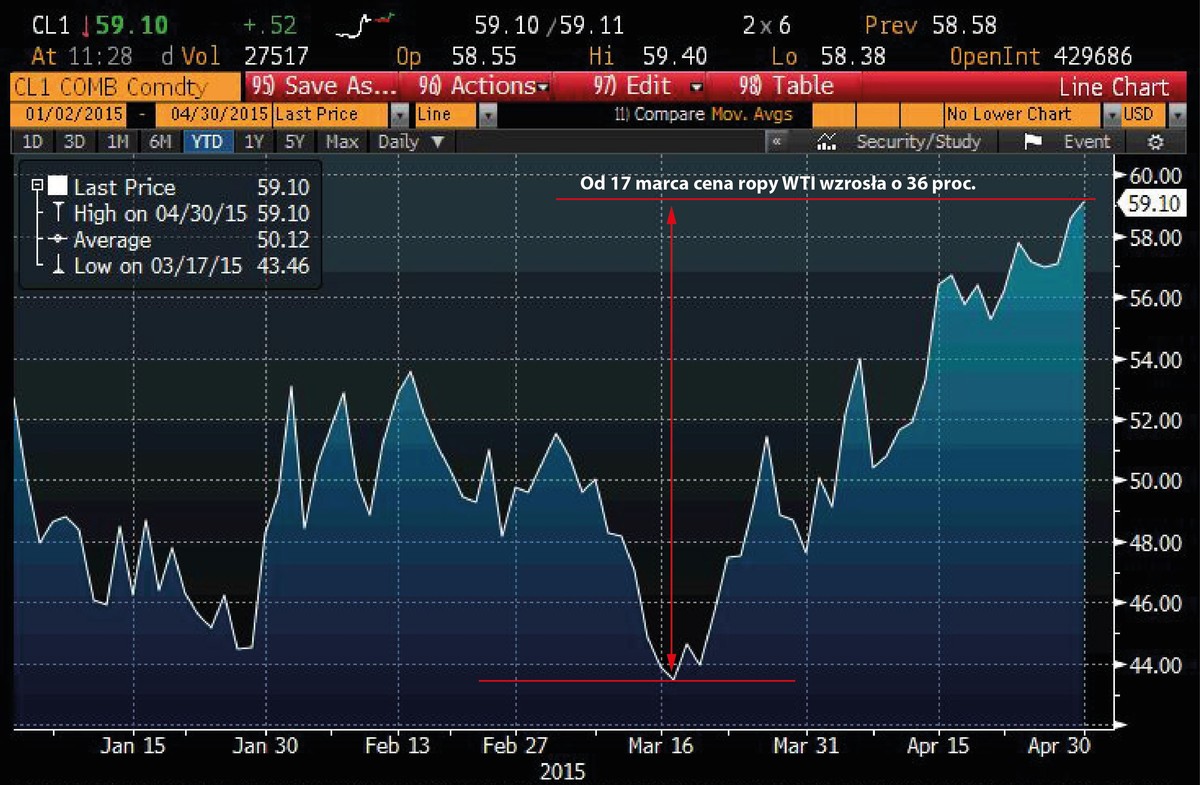
Task: Select the 5Y range tab
Action: (295, 141)
